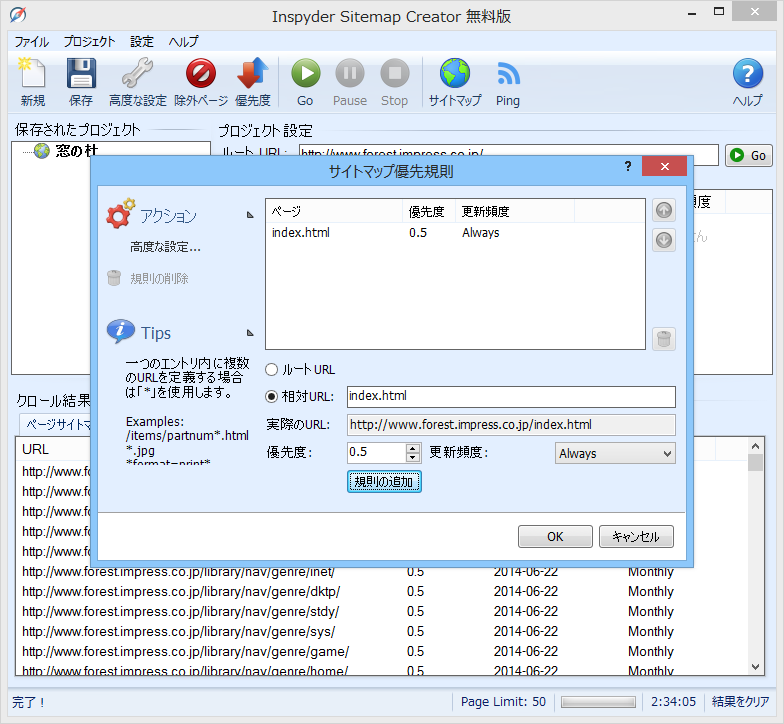Move rule up with the up arrow button
The height and width of the screenshot is (724, 784).
(x=664, y=210)
